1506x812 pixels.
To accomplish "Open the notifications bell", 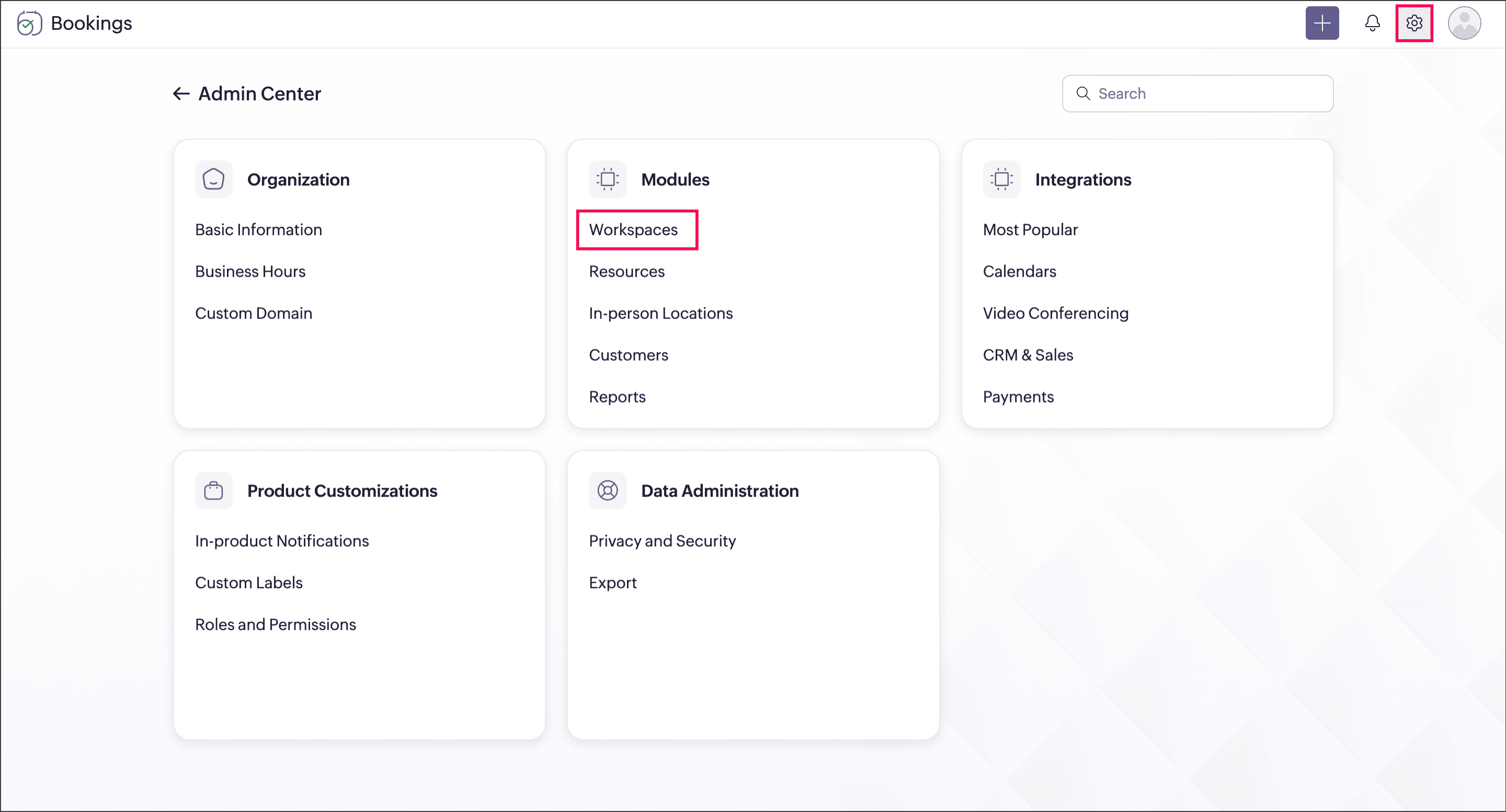I will point(1372,24).
